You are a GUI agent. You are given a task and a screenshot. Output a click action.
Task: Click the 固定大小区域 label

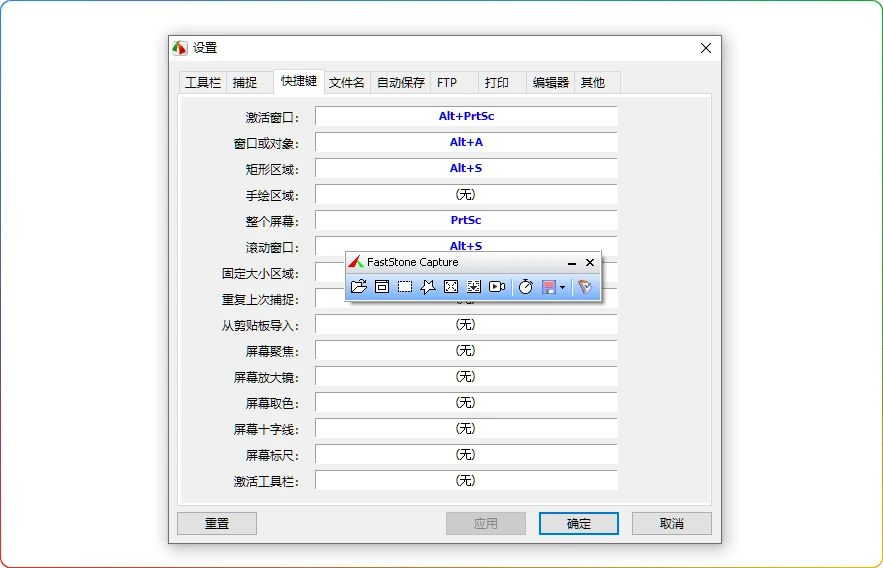tap(260, 274)
